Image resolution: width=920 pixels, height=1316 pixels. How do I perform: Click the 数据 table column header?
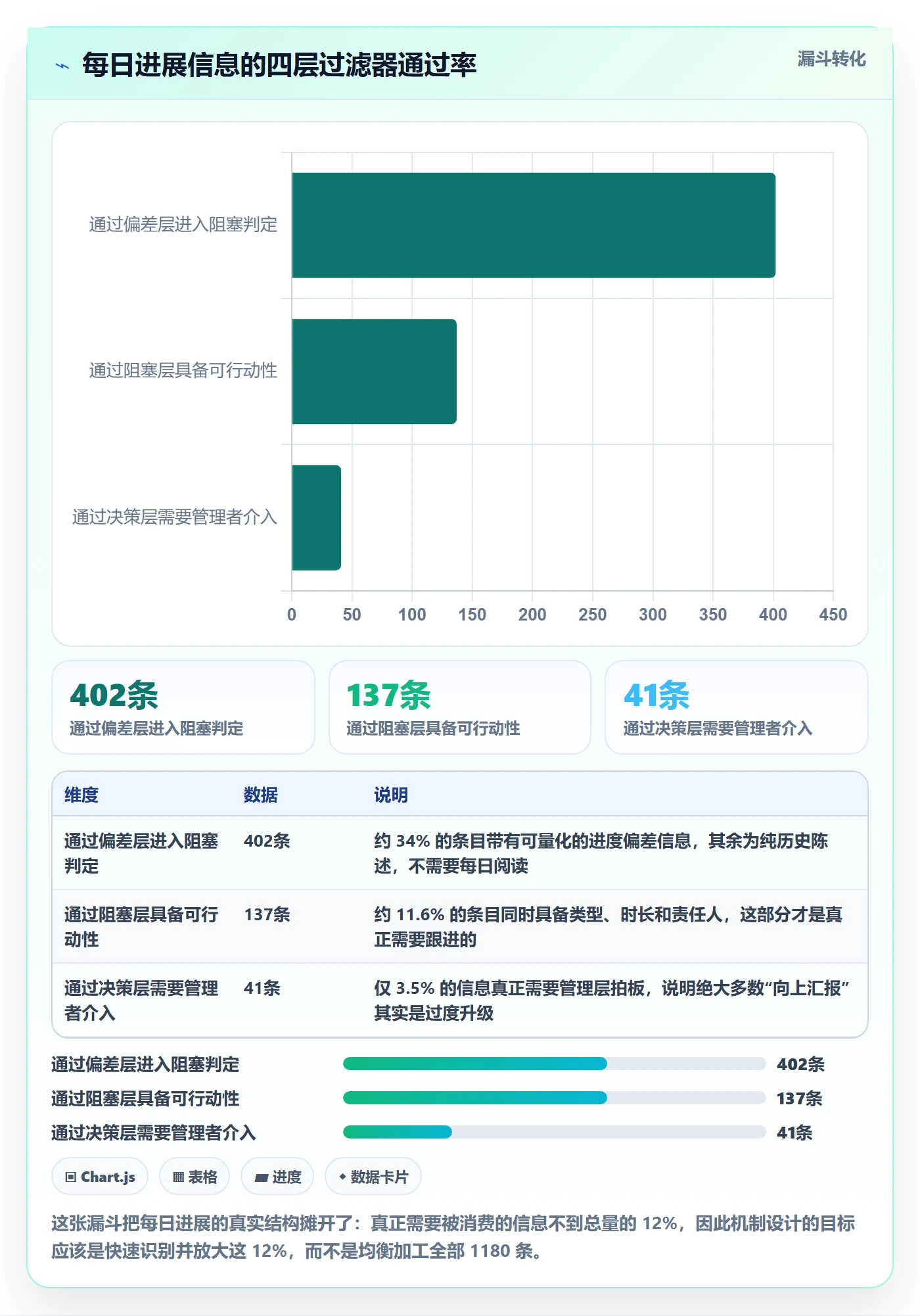[261, 795]
